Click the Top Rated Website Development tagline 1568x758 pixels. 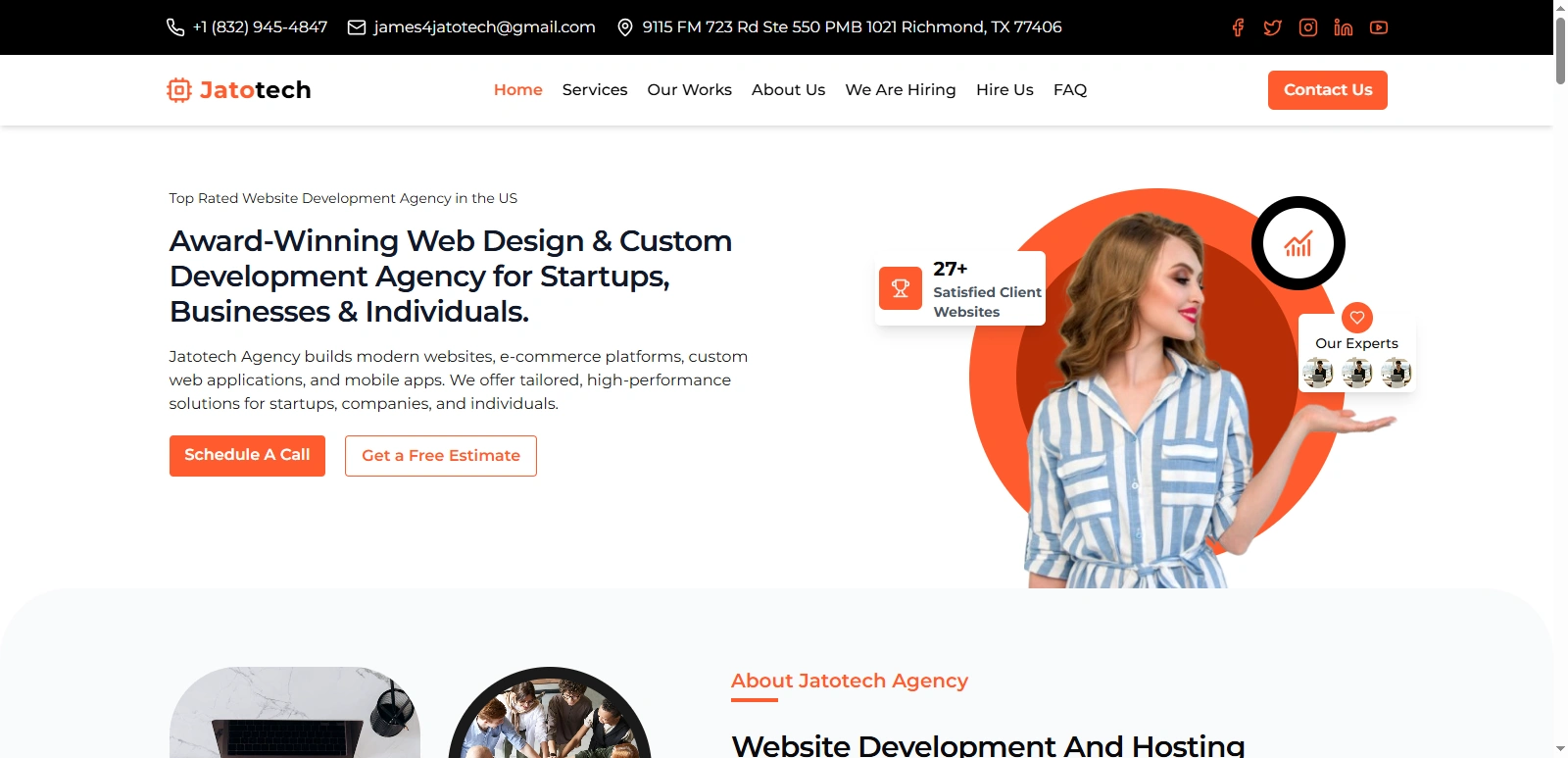coord(343,198)
